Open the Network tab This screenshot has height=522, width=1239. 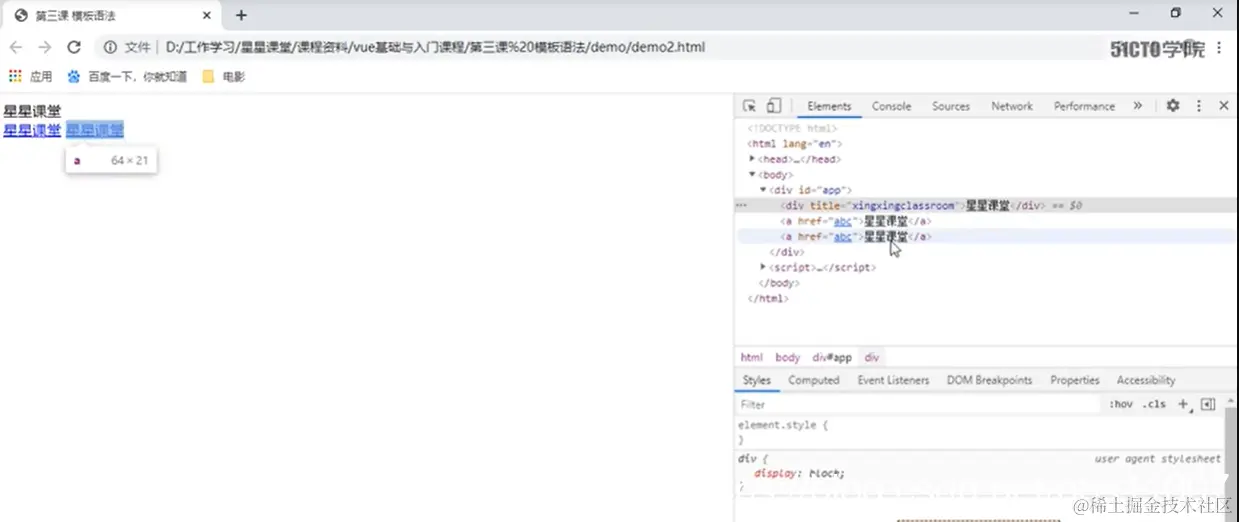[1012, 106]
